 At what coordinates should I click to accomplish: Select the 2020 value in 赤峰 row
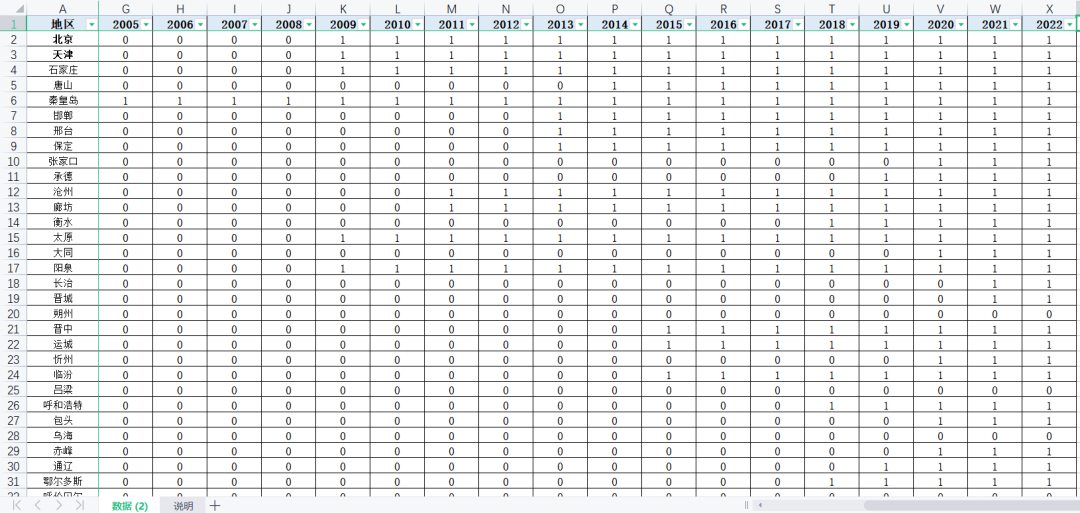941,451
